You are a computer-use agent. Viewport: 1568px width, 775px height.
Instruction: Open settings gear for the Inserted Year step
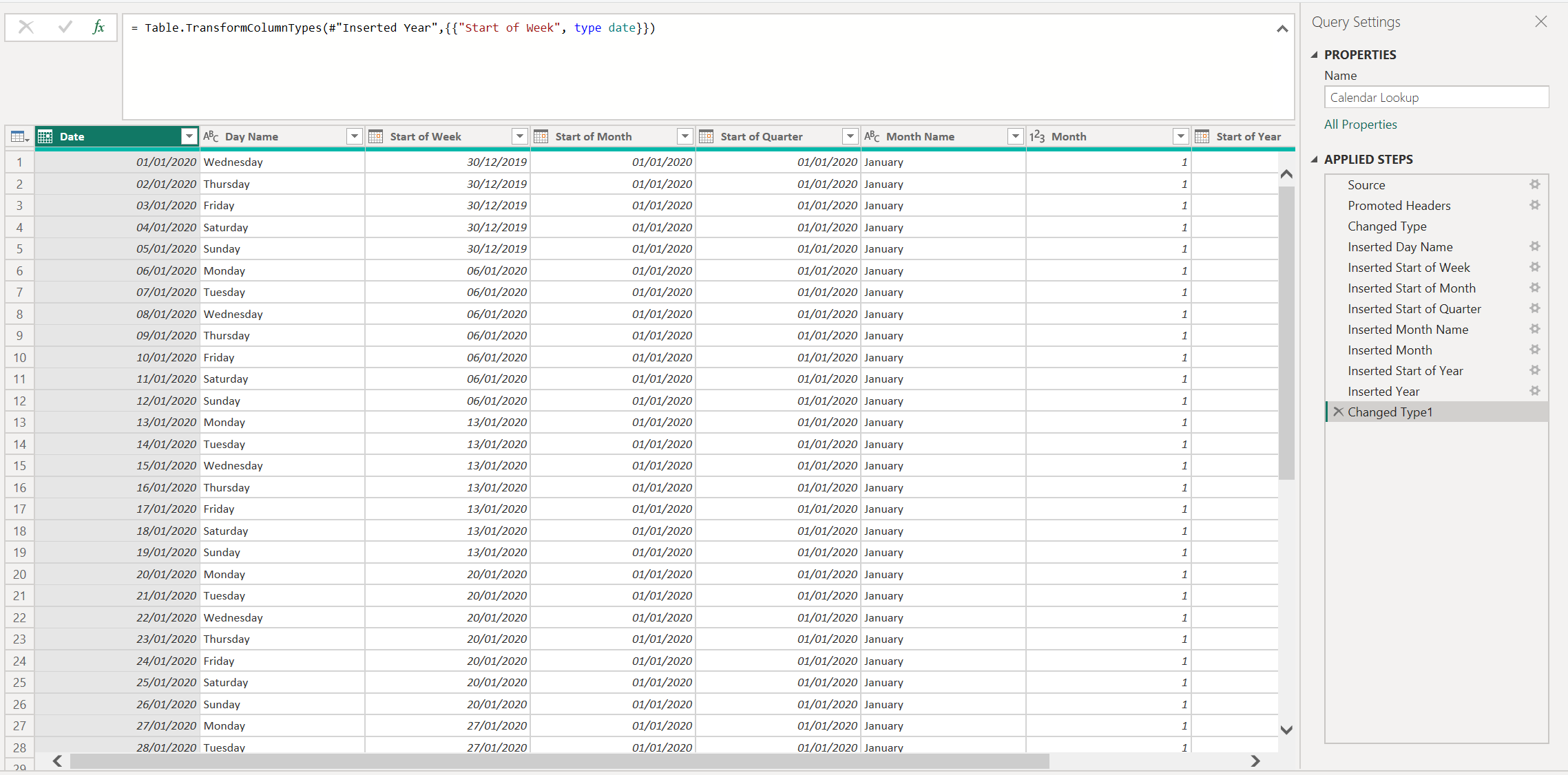(1535, 391)
